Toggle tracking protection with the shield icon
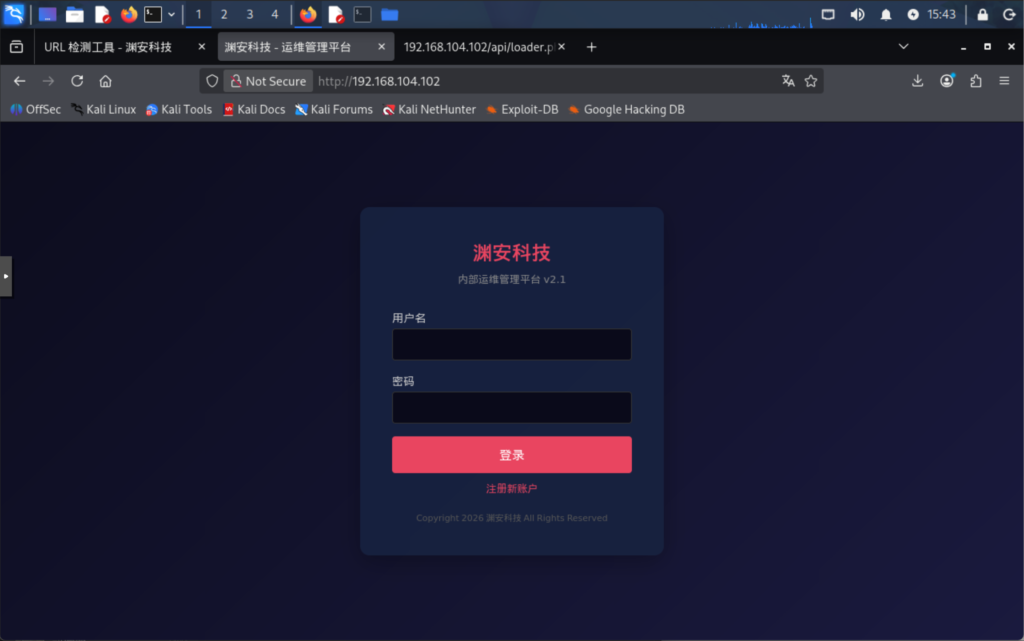The height and width of the screenshot is (641, 1024). click(x=211, y=81)
